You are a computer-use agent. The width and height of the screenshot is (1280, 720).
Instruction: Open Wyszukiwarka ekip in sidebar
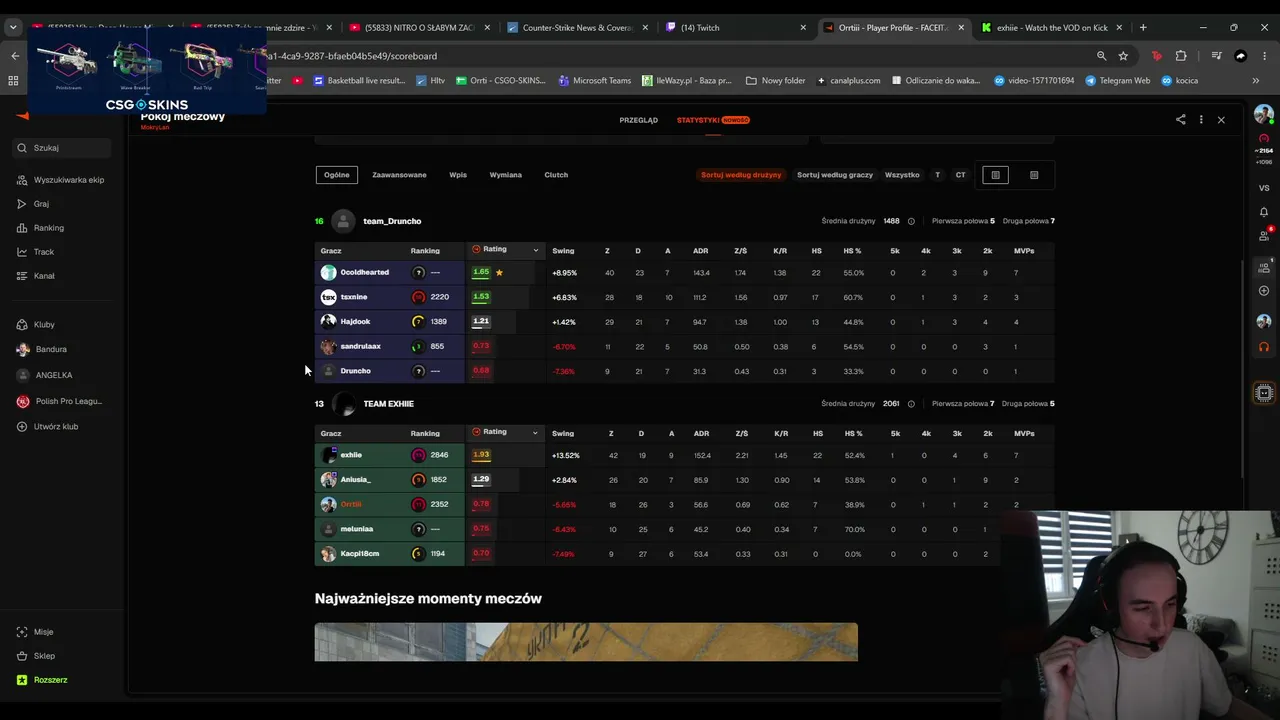(61, 180)
